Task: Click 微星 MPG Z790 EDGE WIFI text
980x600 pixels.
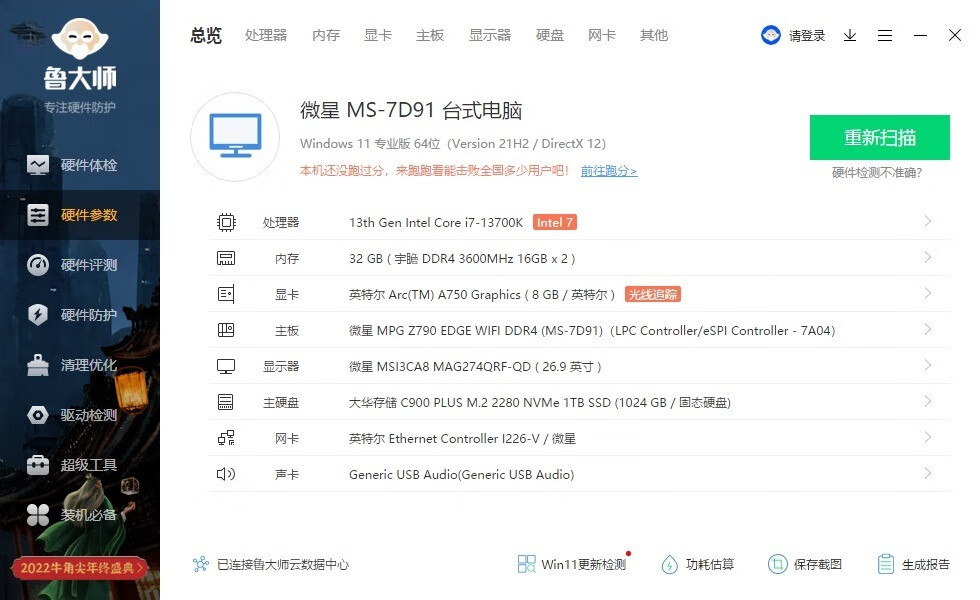Action: click(592, 331)
